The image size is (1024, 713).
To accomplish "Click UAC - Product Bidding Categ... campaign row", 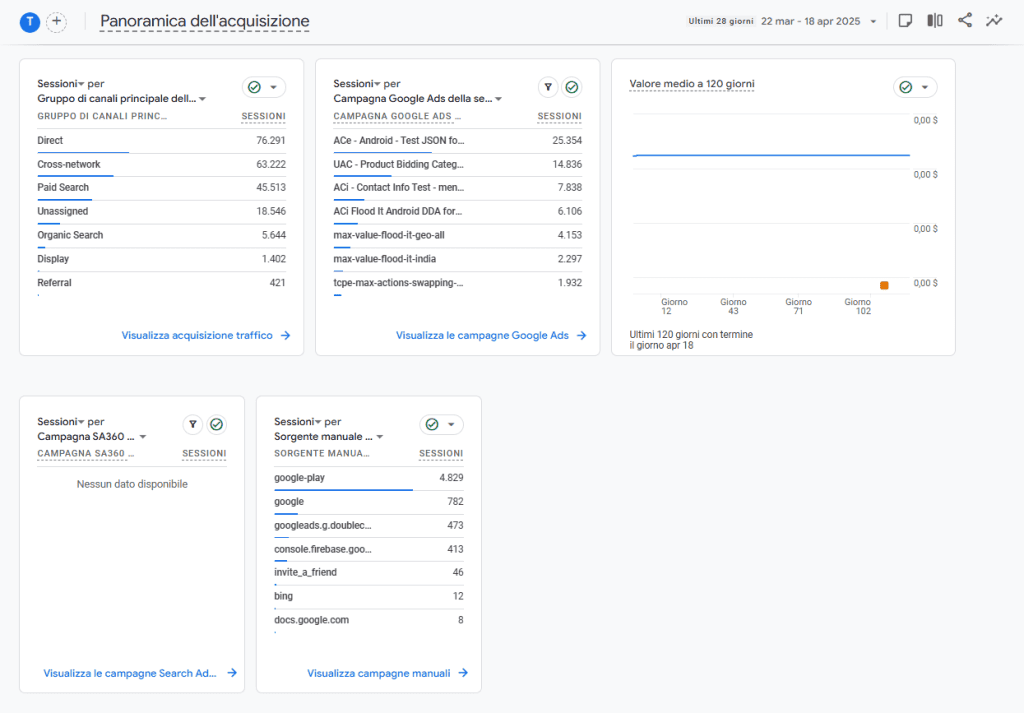I will [457, 165].
